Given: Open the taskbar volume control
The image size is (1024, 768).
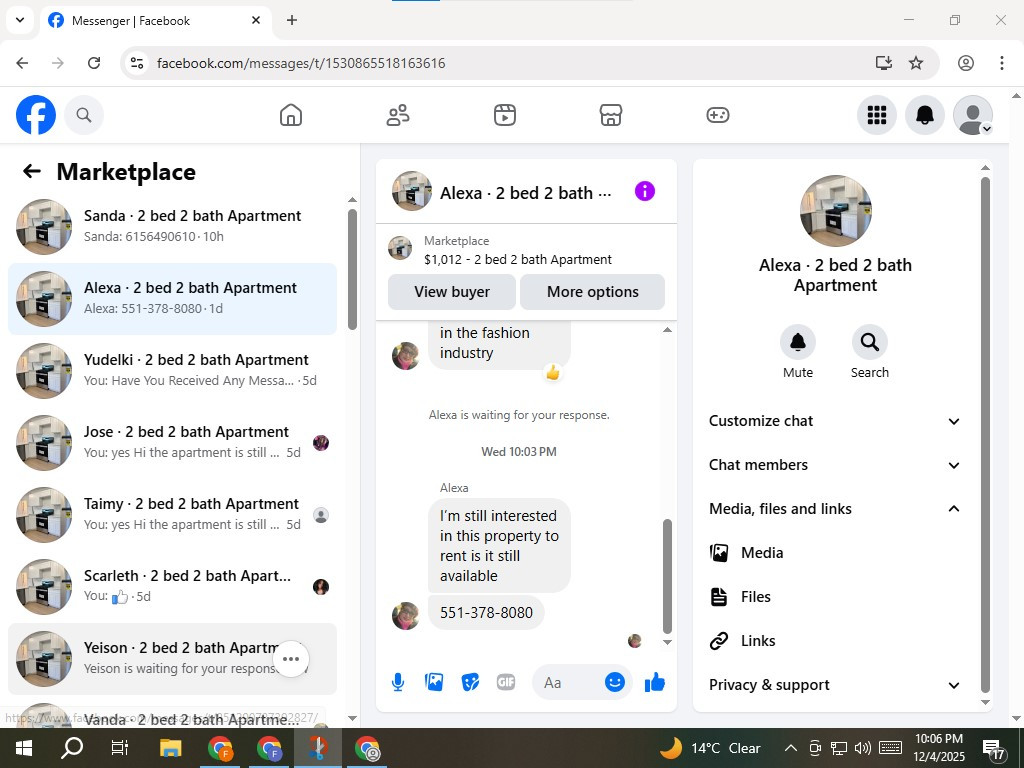Looking at the screenshot, I should coord(863,748).
